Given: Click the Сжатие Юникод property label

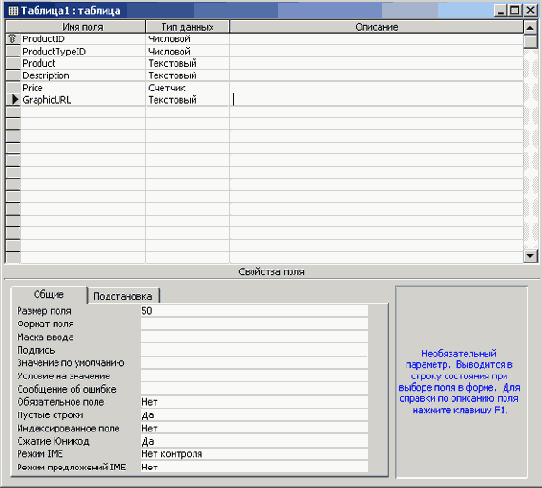Looking at the screenshot, I should [53, 441].
